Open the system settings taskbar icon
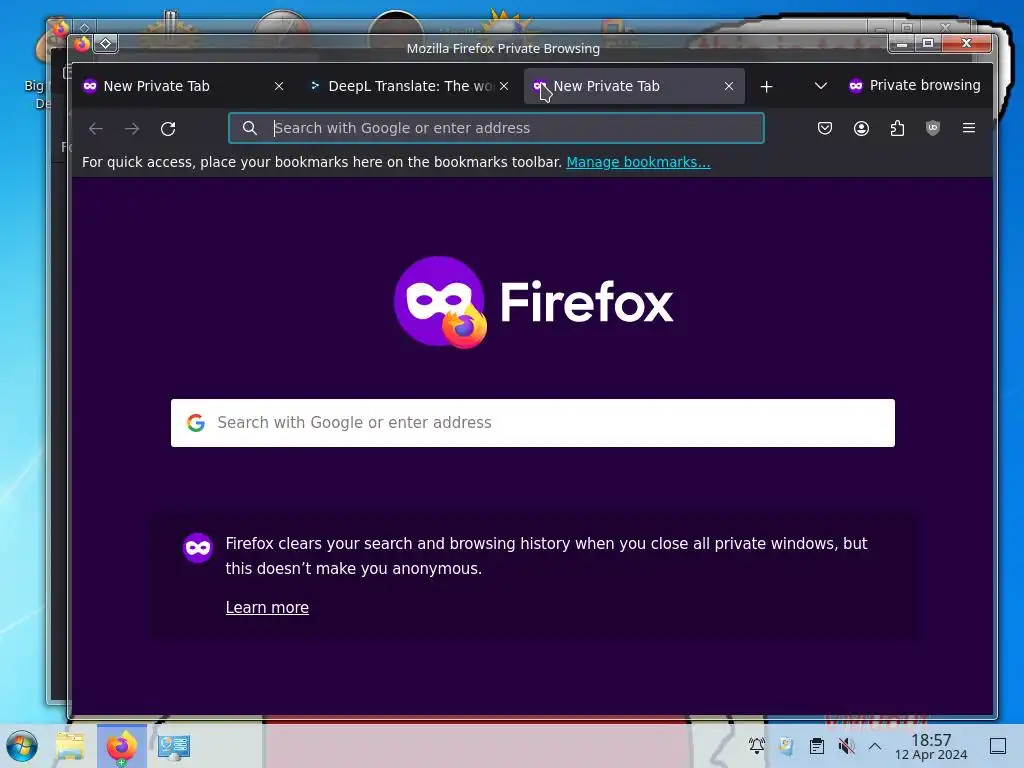This screenshot has width=1024, height=768. coord(174,746)
